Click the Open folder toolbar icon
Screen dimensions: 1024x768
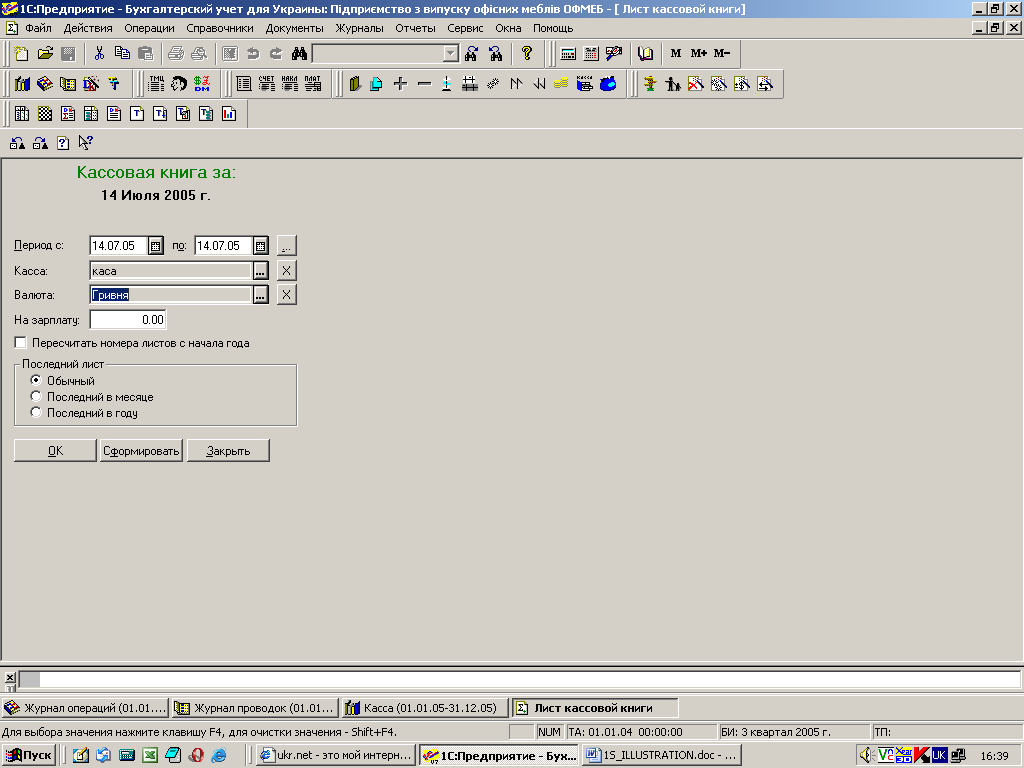[45, 54]
